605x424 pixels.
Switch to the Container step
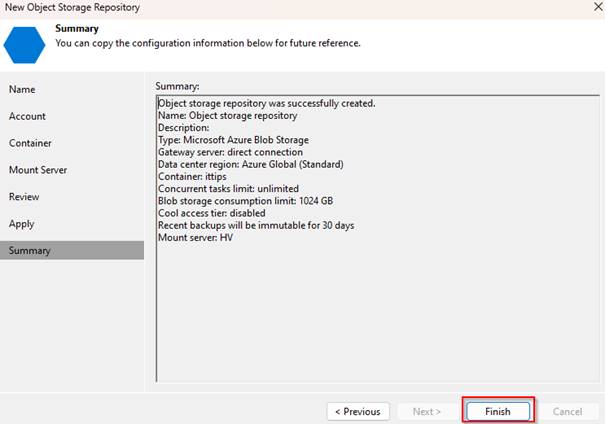tap(30, 143)
